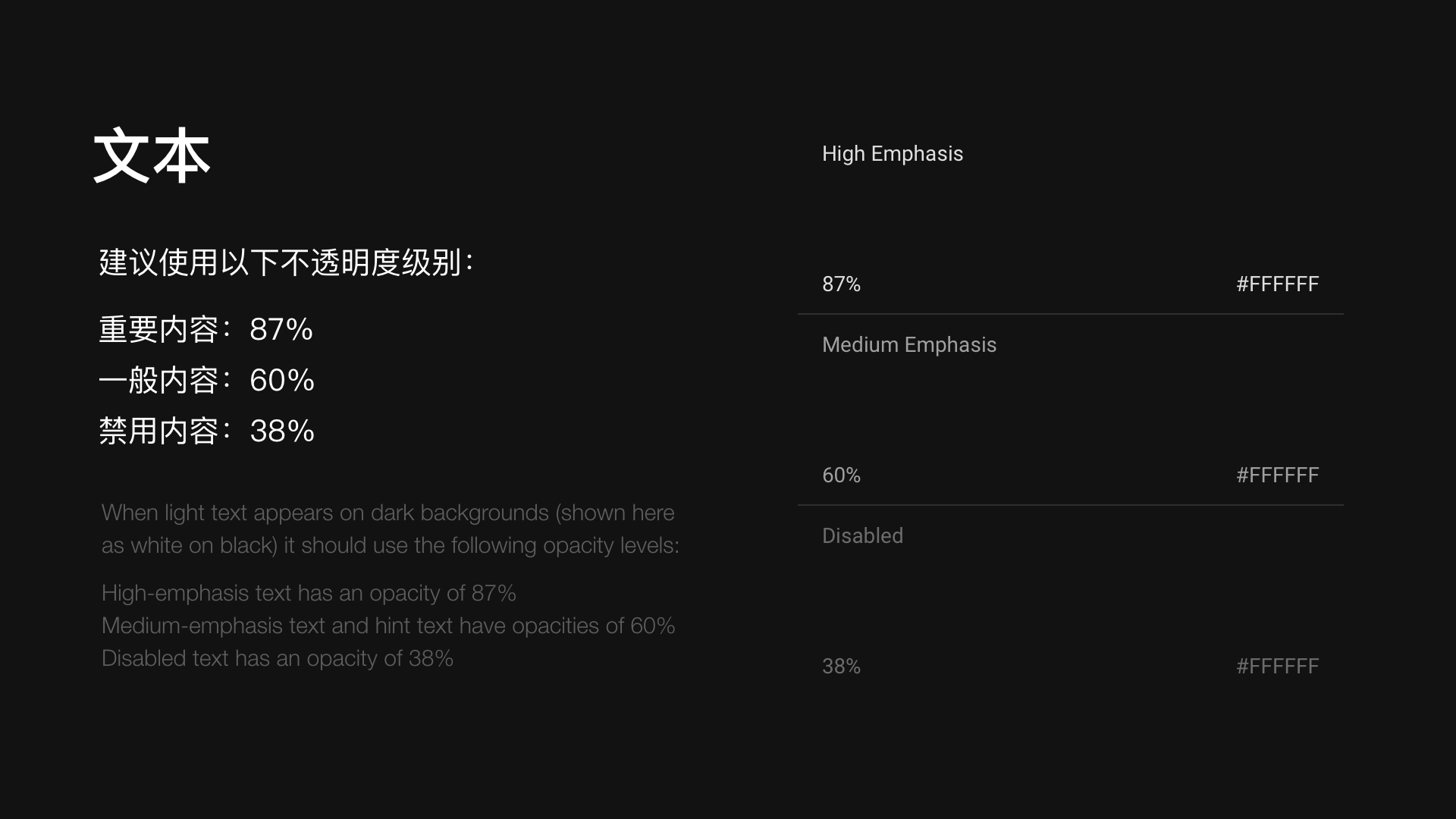The width and height of the screenshot is (1456, 819).
Task: Select the 禁用内容：38% line
Action: point(206,431)
